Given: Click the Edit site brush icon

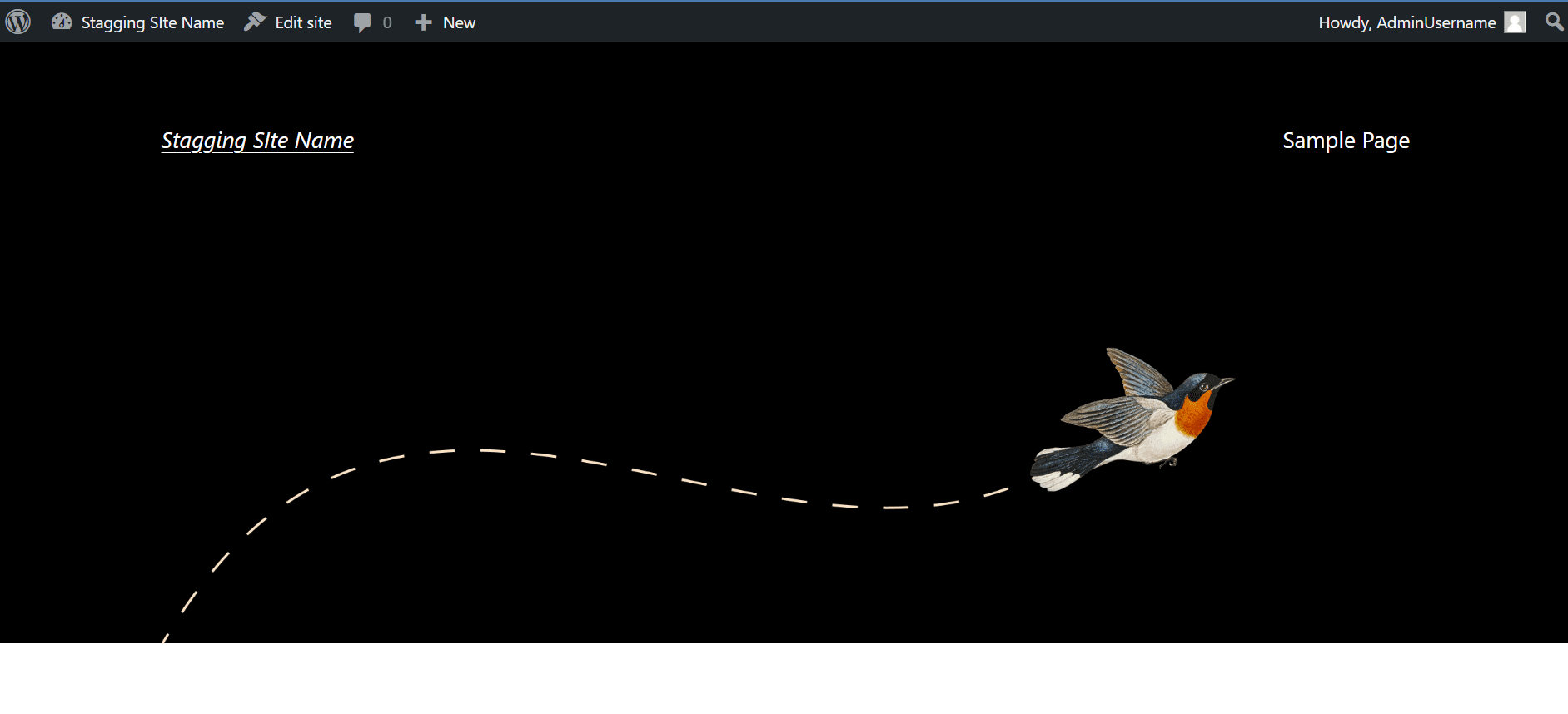Looking at the screenshot, I should 255,22.
